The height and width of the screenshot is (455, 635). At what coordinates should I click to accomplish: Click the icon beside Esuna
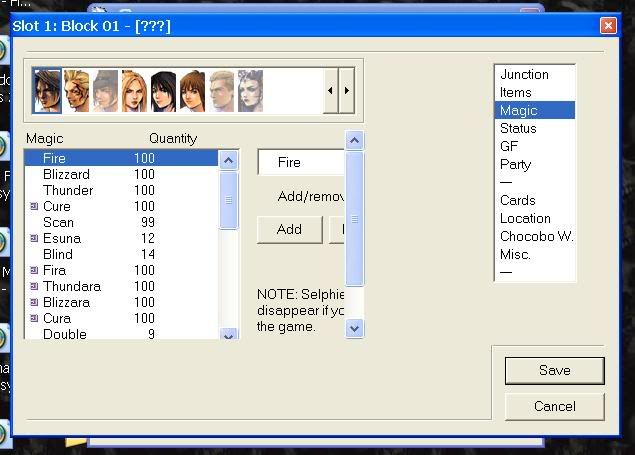(x=34, y=238)
